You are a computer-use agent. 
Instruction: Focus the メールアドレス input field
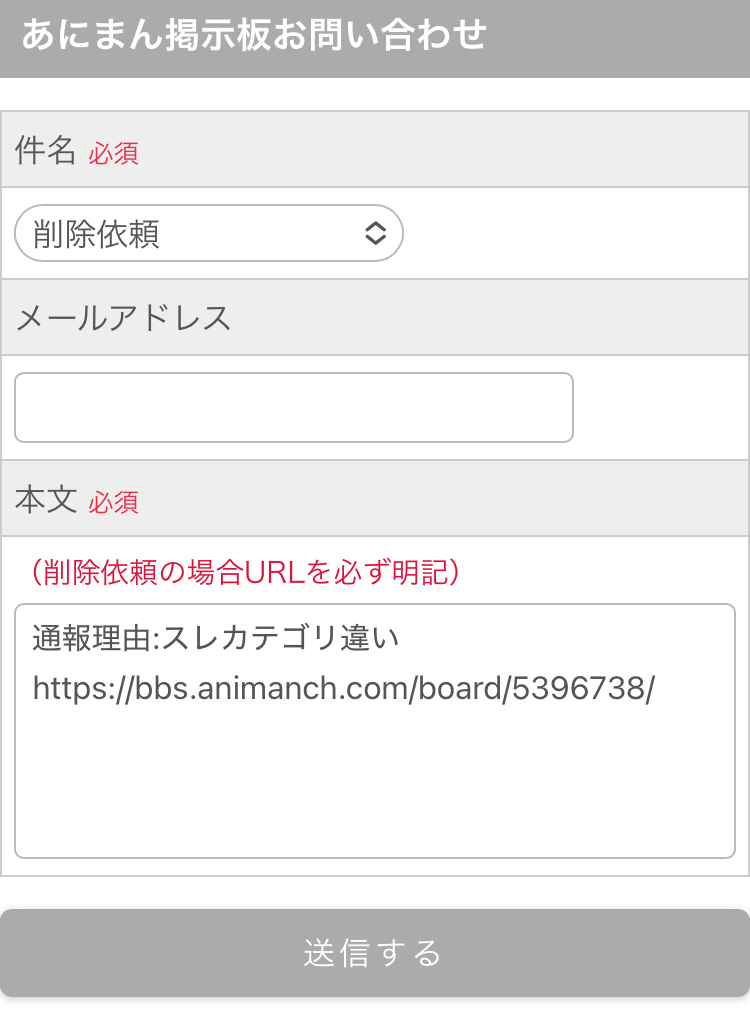tap(293, 407)
